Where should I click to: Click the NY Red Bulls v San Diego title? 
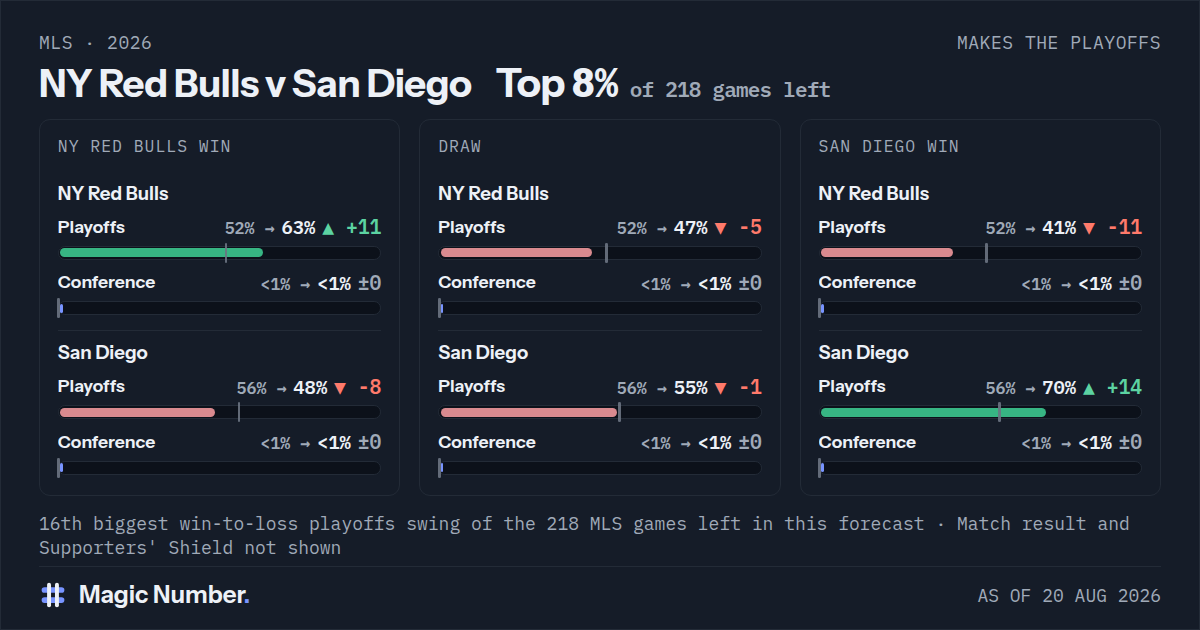click(255, 84)
